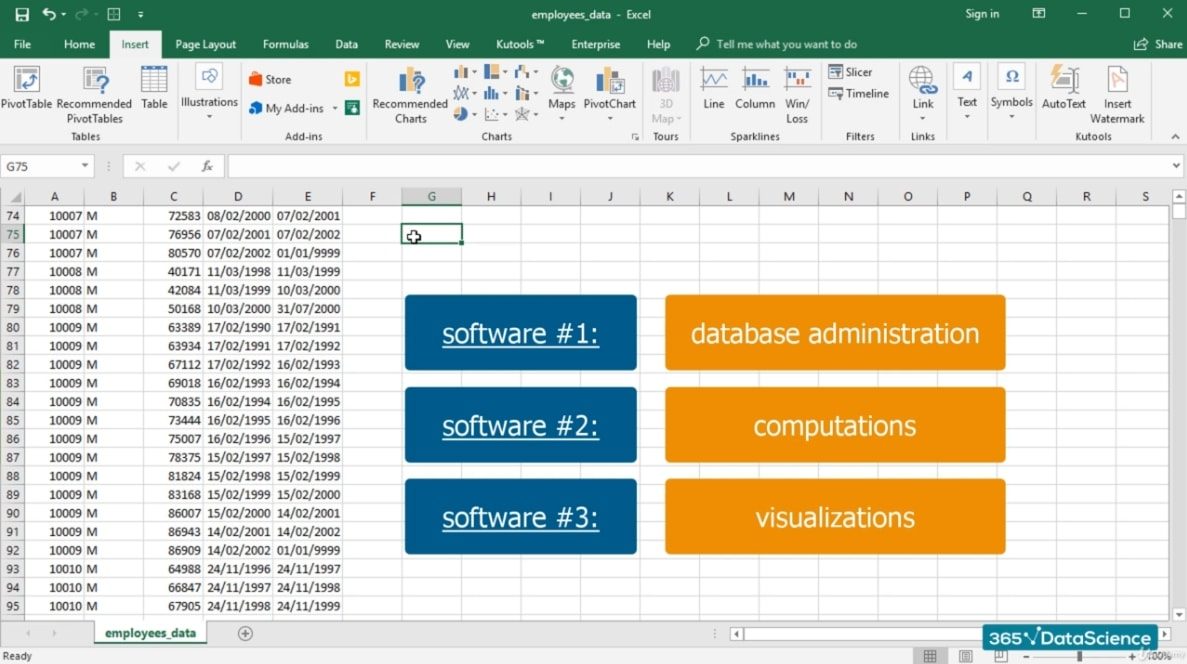
Task: Open the Page Layout ribbon tab
Action: (206, 44)
